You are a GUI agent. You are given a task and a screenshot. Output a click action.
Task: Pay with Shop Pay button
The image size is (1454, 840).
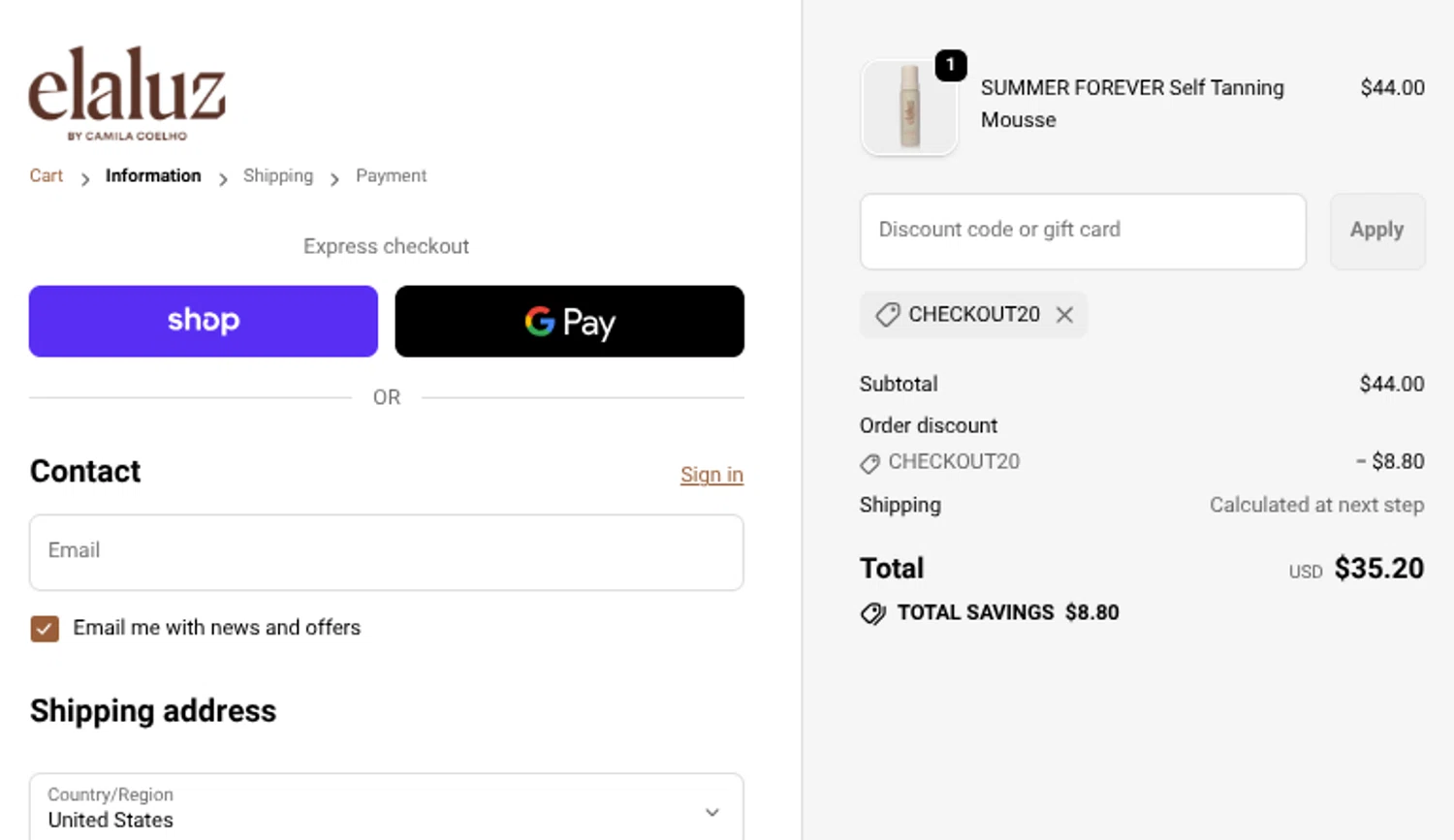tap(204, 321)
